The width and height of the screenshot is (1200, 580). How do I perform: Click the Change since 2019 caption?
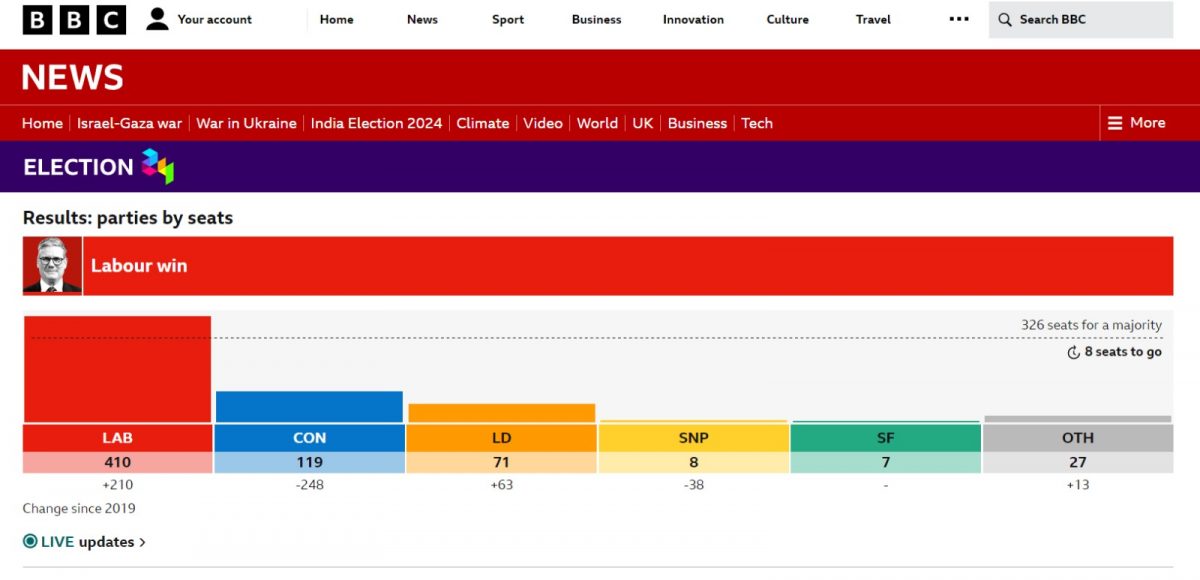79,508
